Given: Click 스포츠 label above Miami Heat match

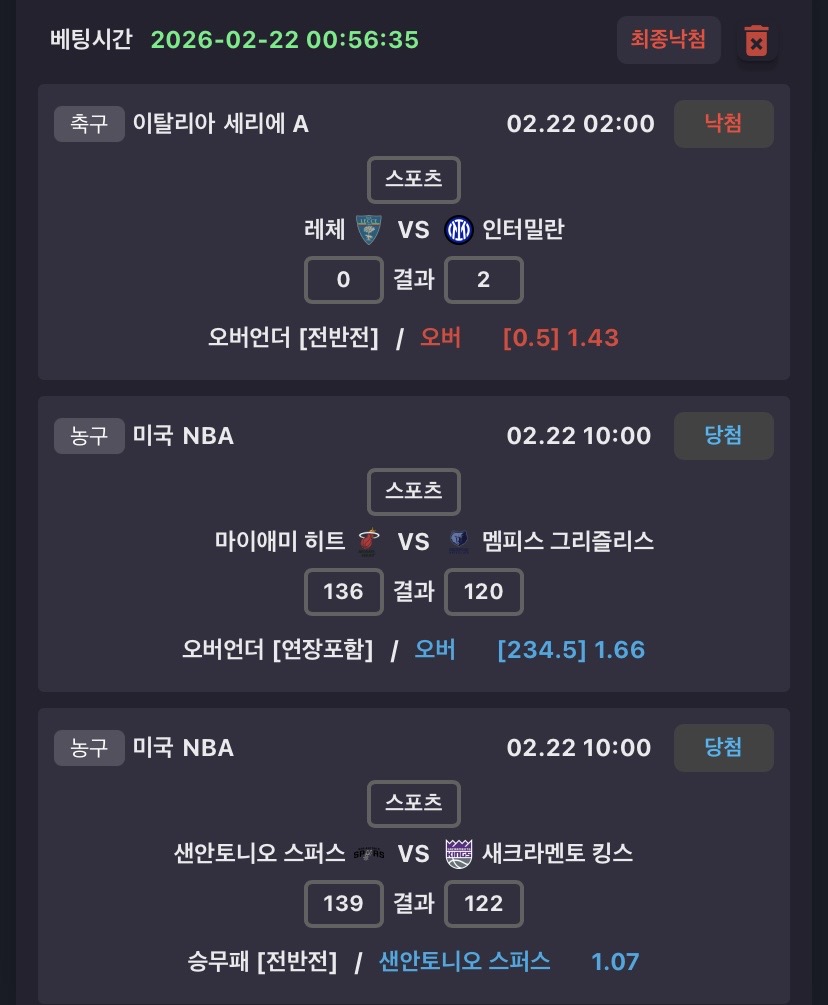Looking at the screenshot, I should point(414,492).
